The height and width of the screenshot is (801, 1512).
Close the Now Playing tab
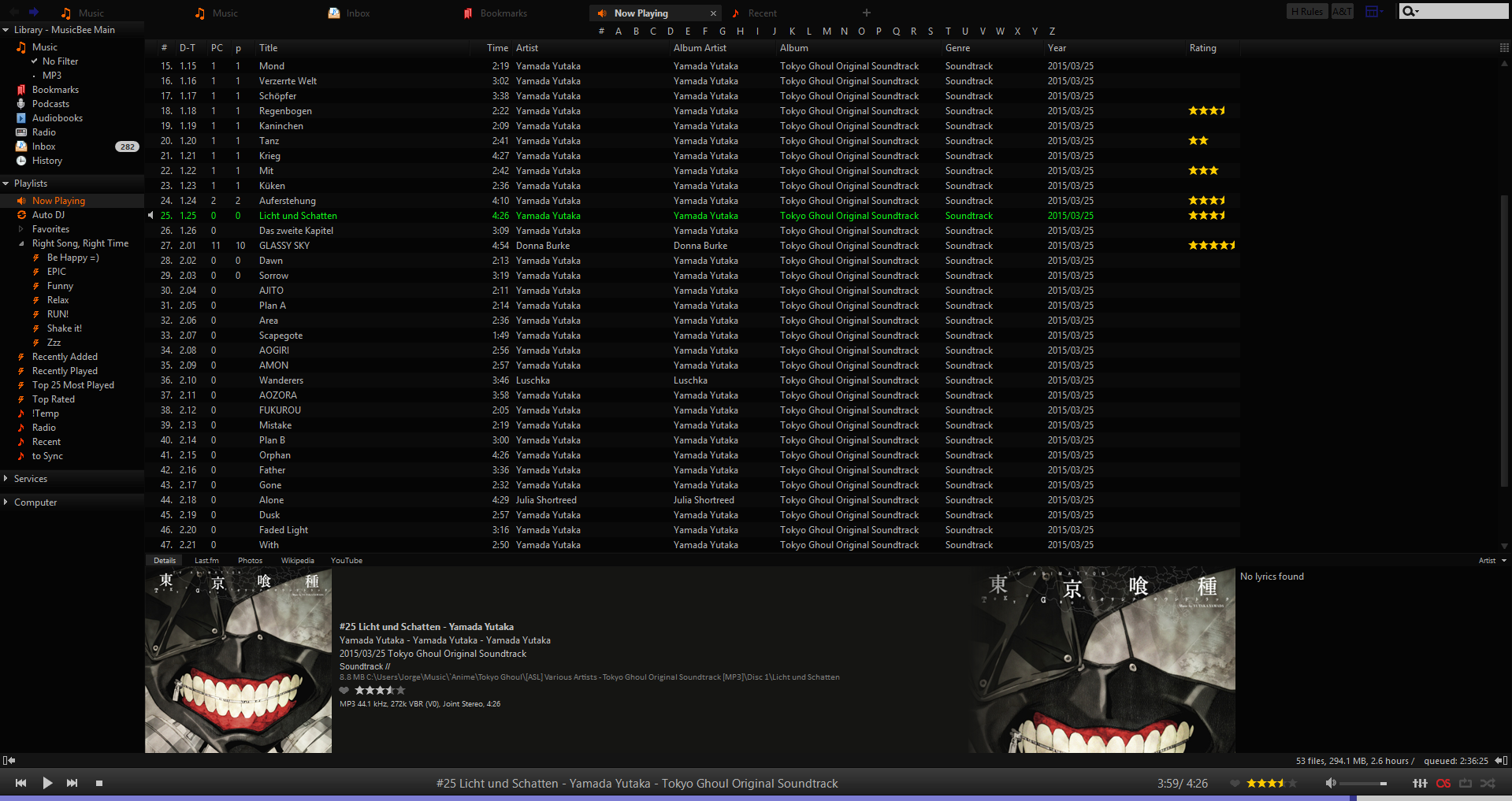(x=713, y=13)
